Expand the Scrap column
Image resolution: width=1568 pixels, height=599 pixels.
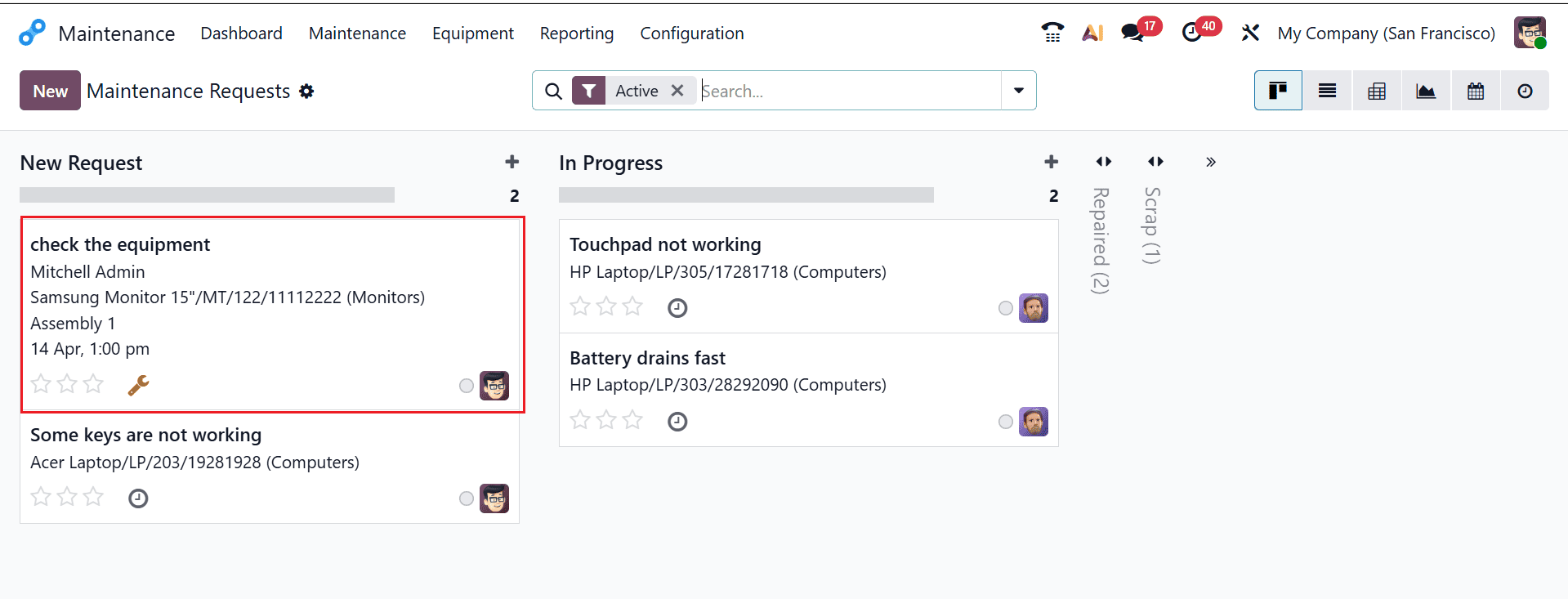click(x=1155, y=161)
